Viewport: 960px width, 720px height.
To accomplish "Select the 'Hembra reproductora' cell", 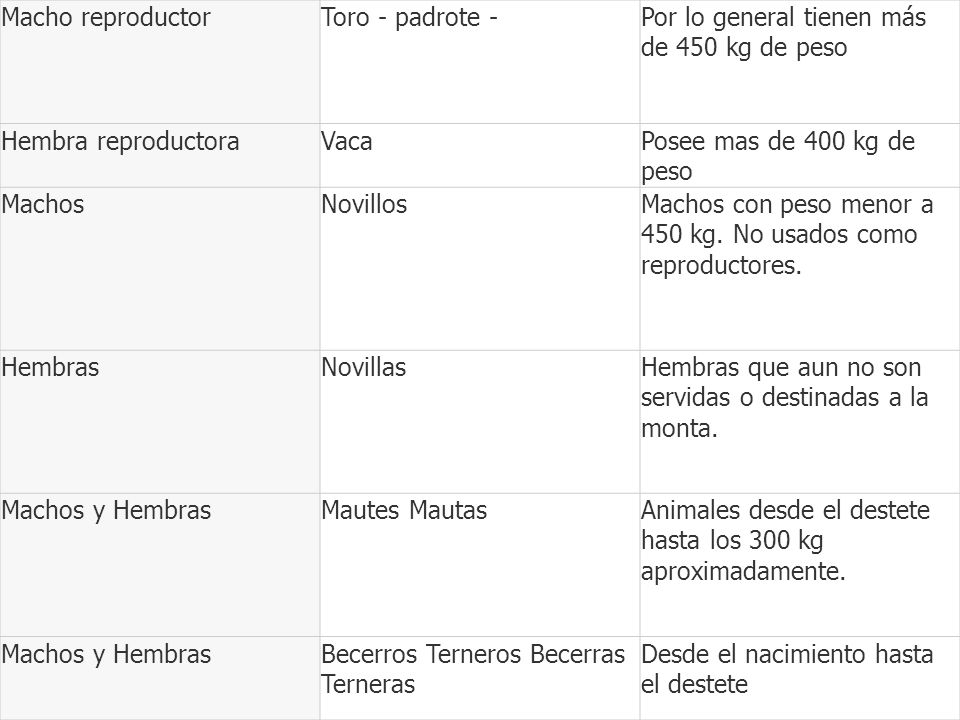I will coord(160,156).
